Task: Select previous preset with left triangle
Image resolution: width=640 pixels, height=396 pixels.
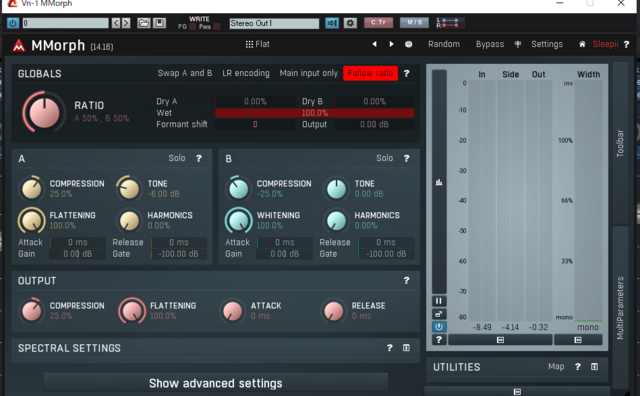Action: pyautogui.click(x=374, y=44)
